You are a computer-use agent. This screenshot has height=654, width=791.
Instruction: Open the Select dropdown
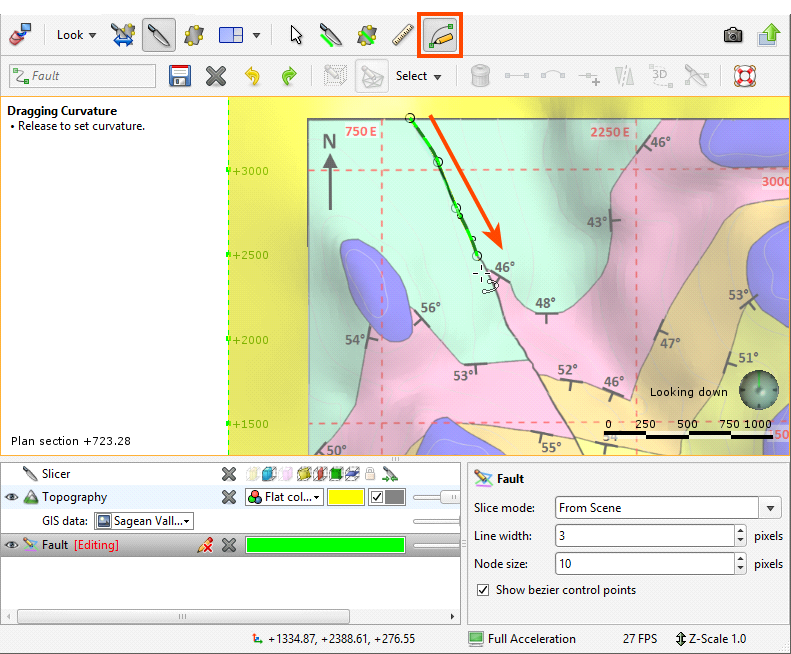point(418,76)
